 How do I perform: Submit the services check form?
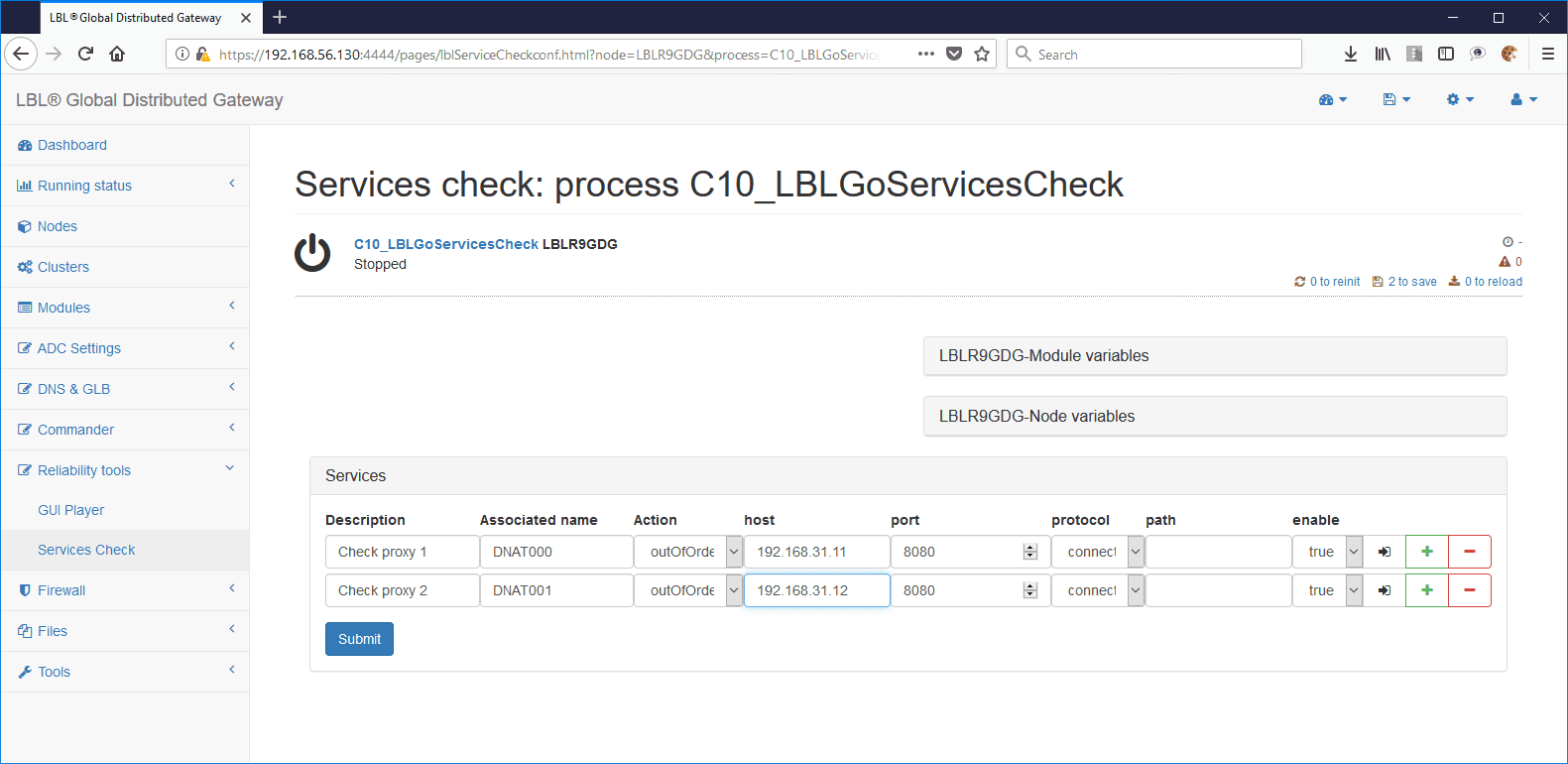(359, 639)
